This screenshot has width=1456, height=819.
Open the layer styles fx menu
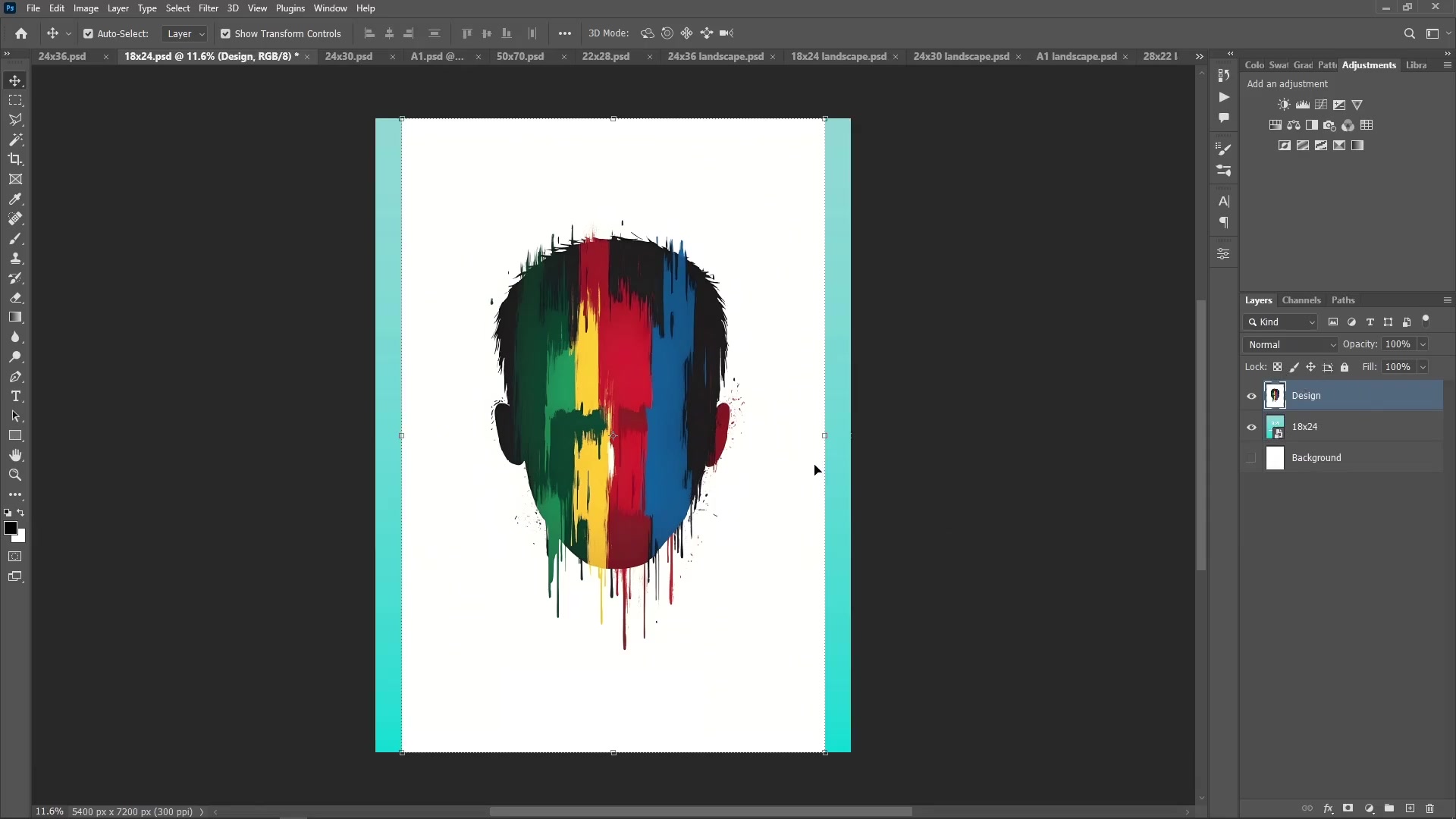coord(1329,809)
